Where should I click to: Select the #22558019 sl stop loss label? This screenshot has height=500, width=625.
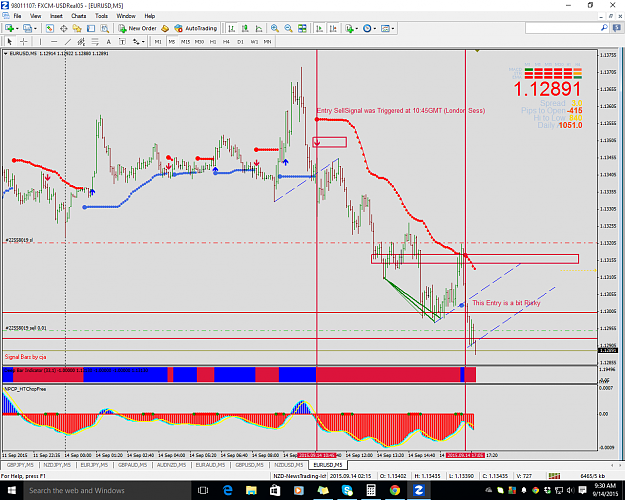click(19, 240)
